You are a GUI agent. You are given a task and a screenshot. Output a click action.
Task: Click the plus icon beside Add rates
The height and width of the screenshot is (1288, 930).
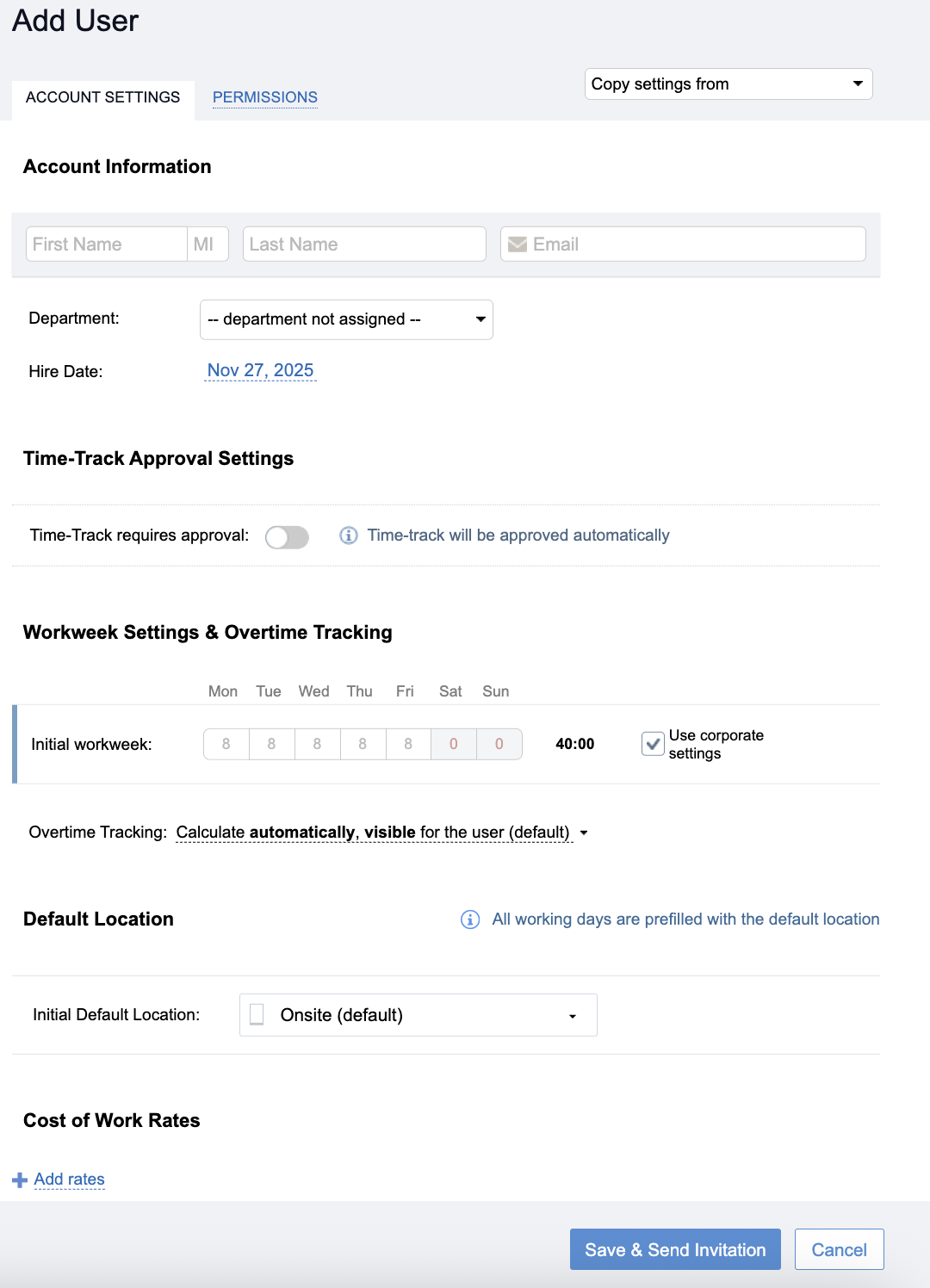[18, 1179]
